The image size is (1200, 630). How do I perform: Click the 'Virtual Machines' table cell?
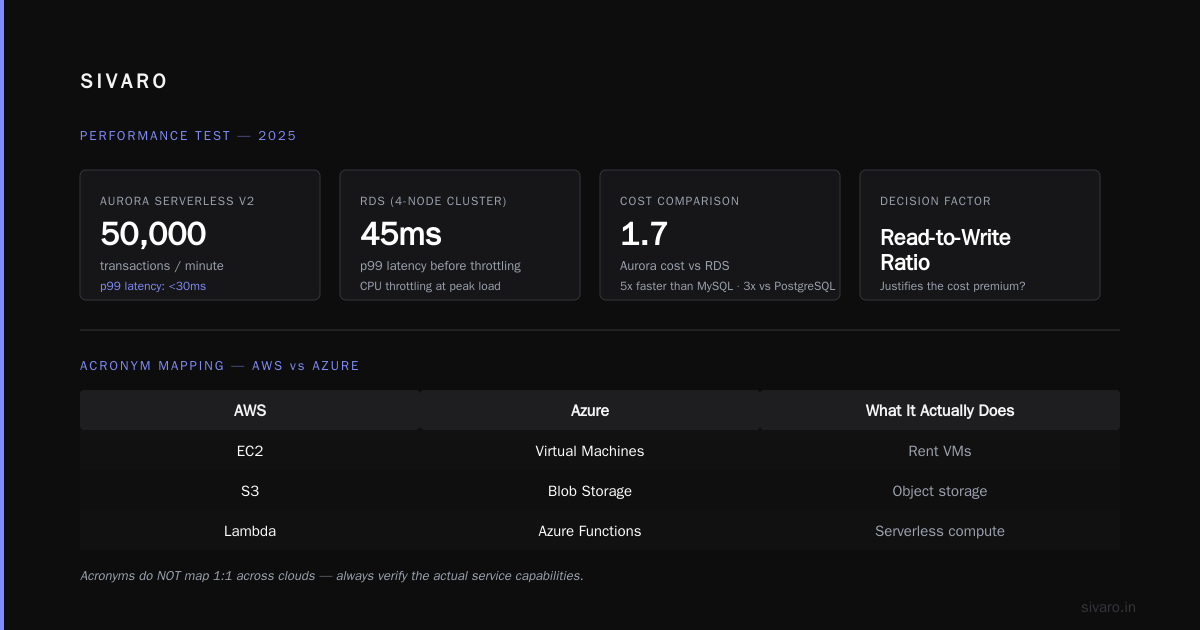click(x=590, y=451)
